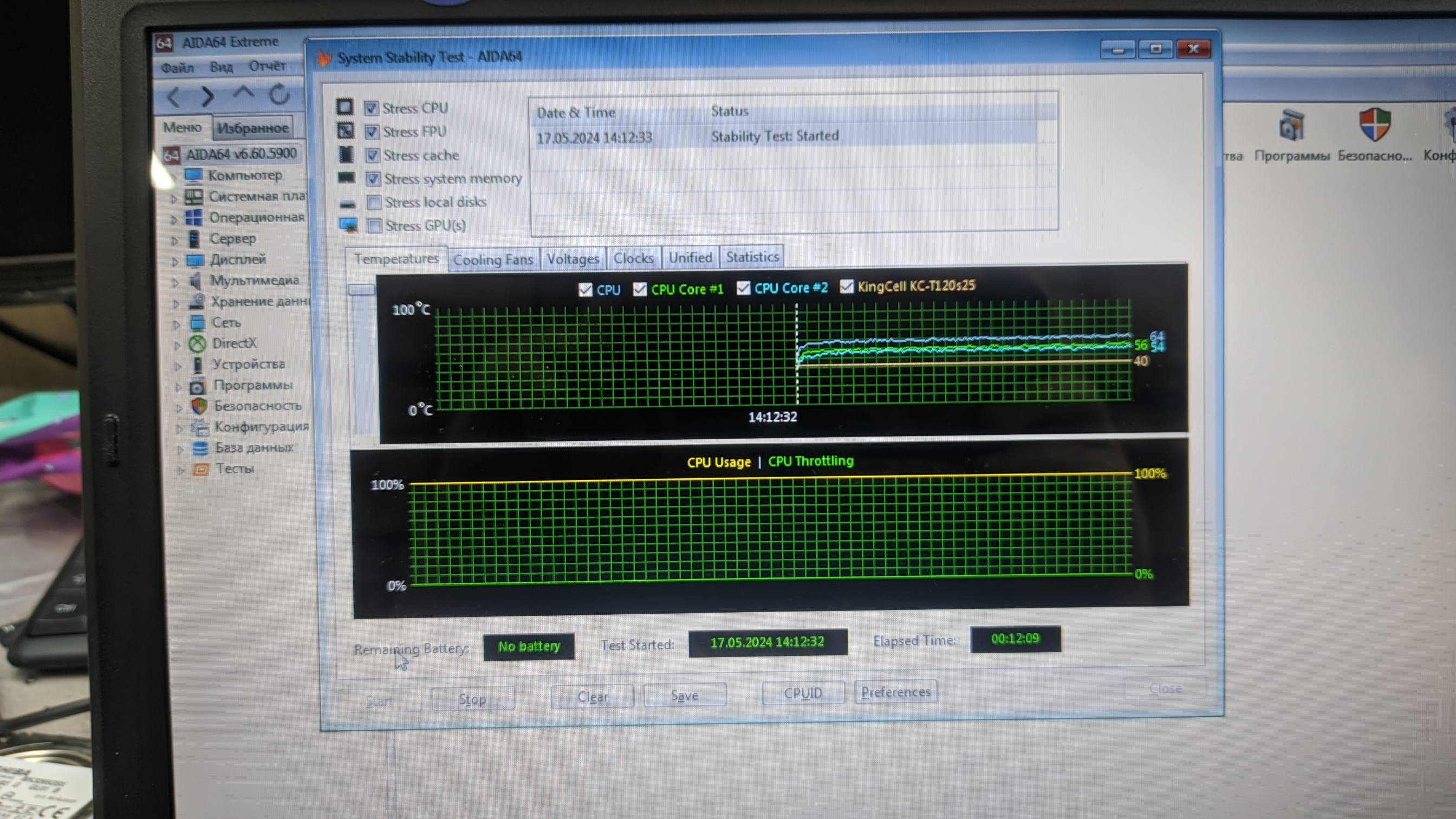The width and height of the screenshot is (1456, 819).
Task: Open the Файл menu
Action: 178,68
